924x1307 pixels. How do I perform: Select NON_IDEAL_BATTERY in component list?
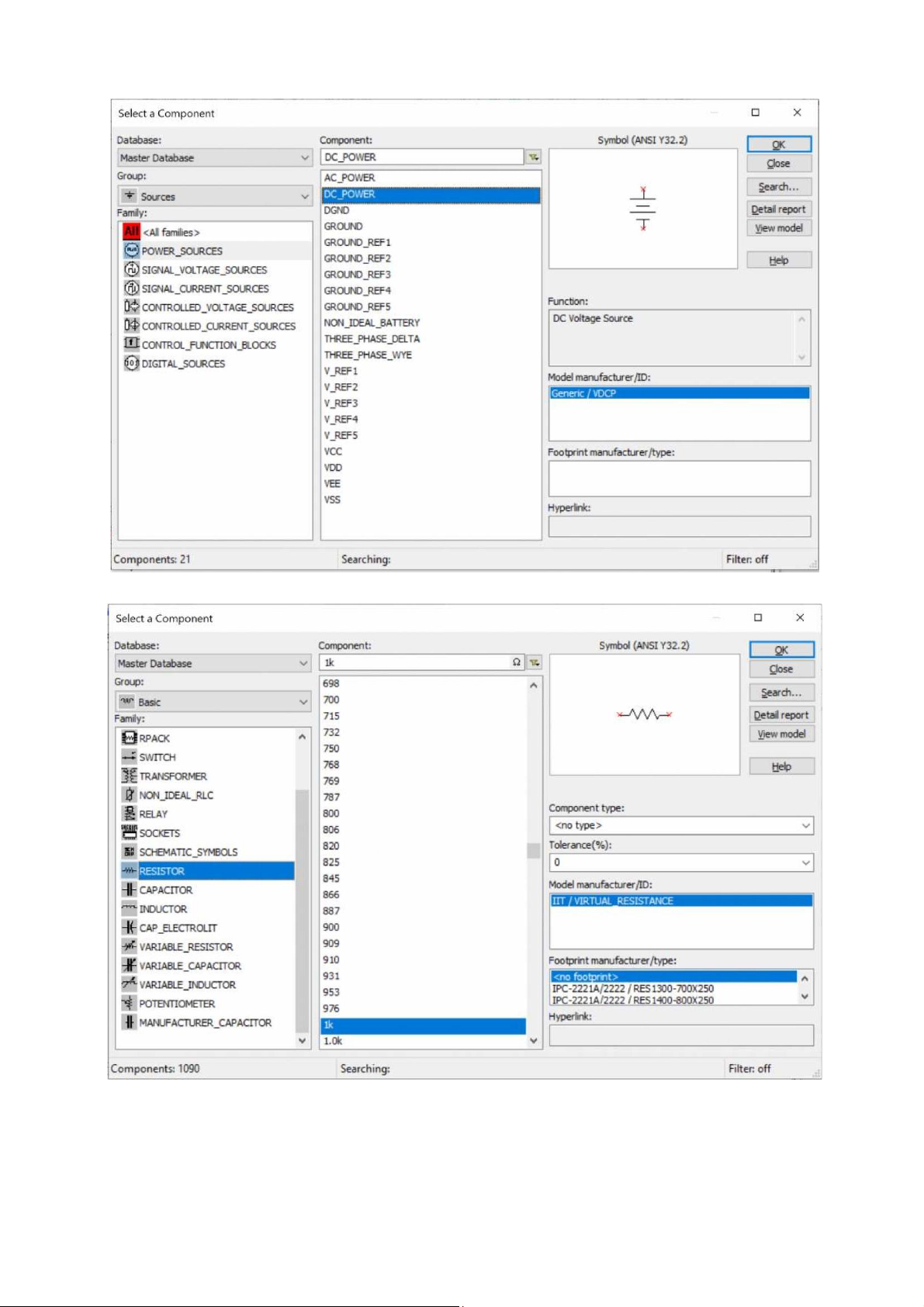(x=372, y=323)
